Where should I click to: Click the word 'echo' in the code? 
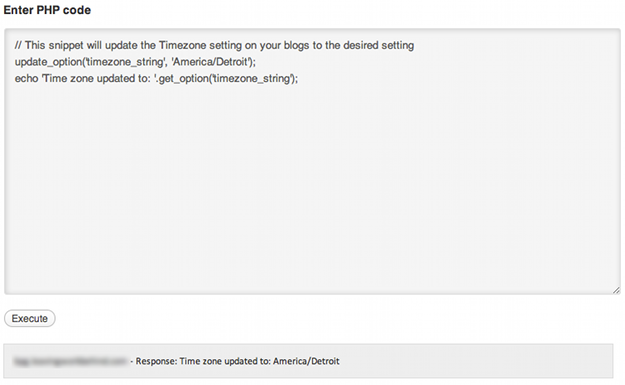tap(26, 79)
